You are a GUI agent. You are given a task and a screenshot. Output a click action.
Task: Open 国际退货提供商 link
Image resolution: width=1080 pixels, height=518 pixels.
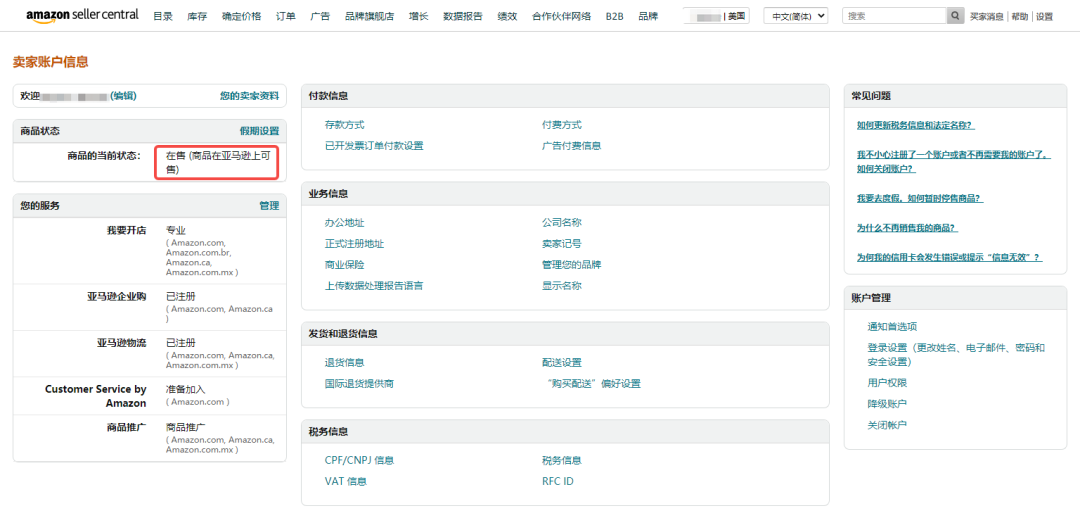click(x=360, y=383)
